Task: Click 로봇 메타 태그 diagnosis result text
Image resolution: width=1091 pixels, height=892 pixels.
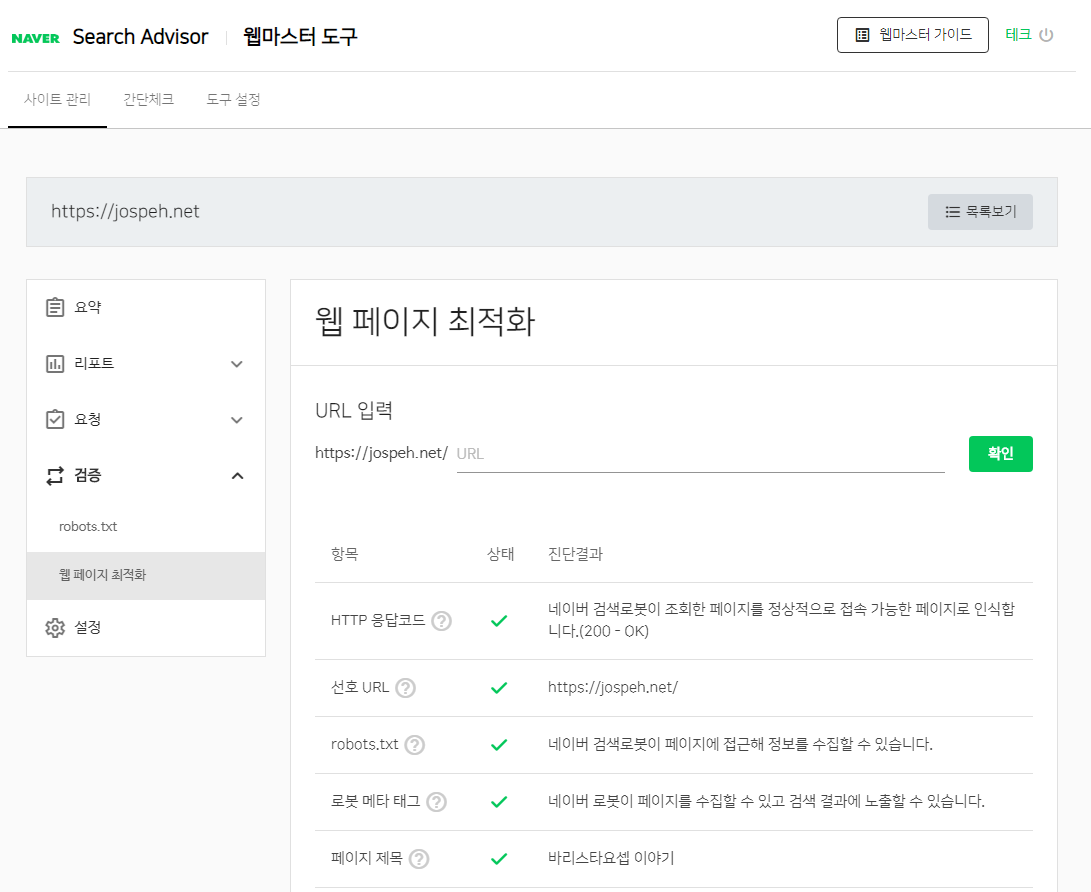Action: tap(766, 802)
